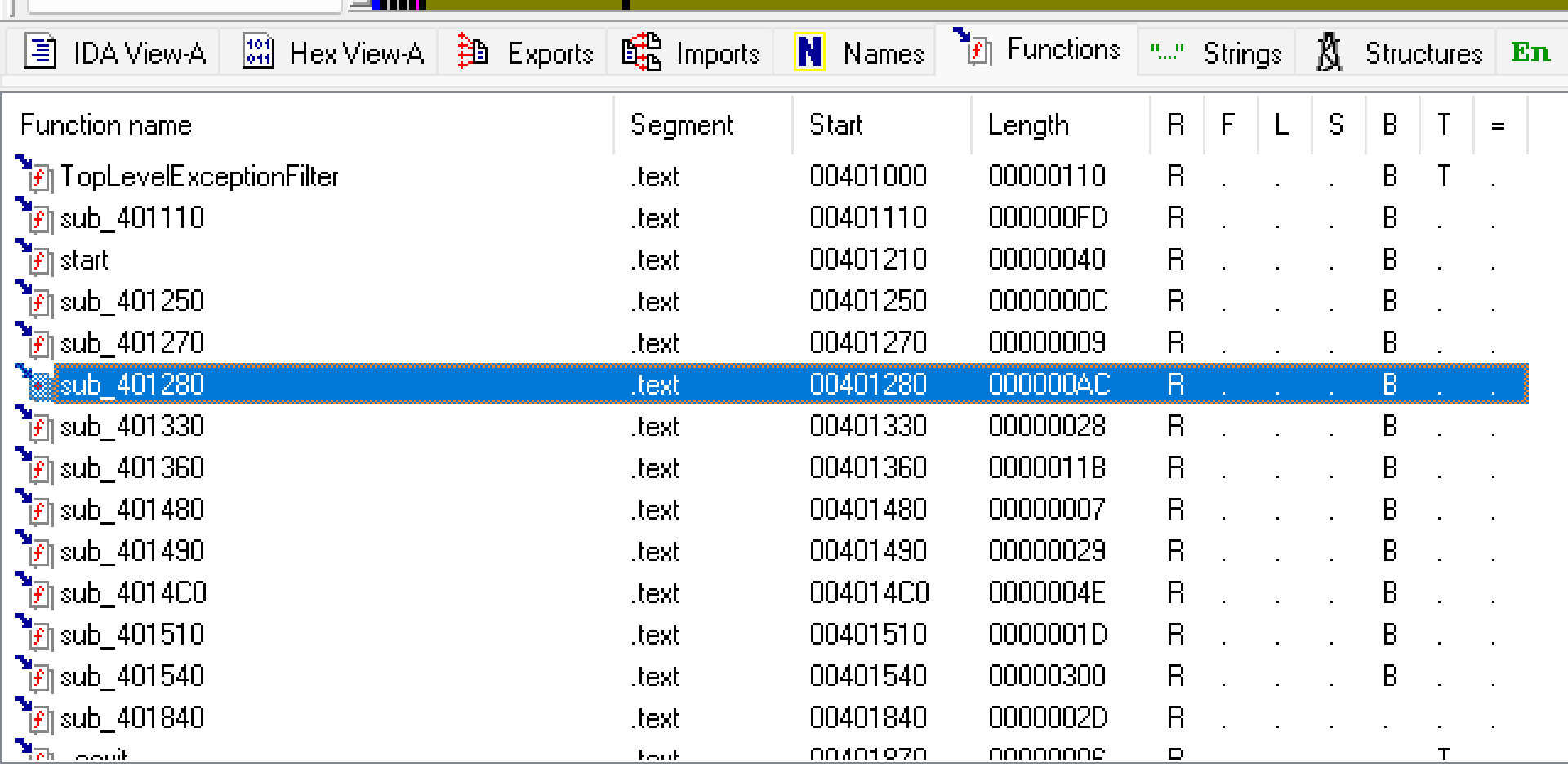Sort by the T column header
This screenshot has width=1568, height=764.
(x=1446, y=125)
